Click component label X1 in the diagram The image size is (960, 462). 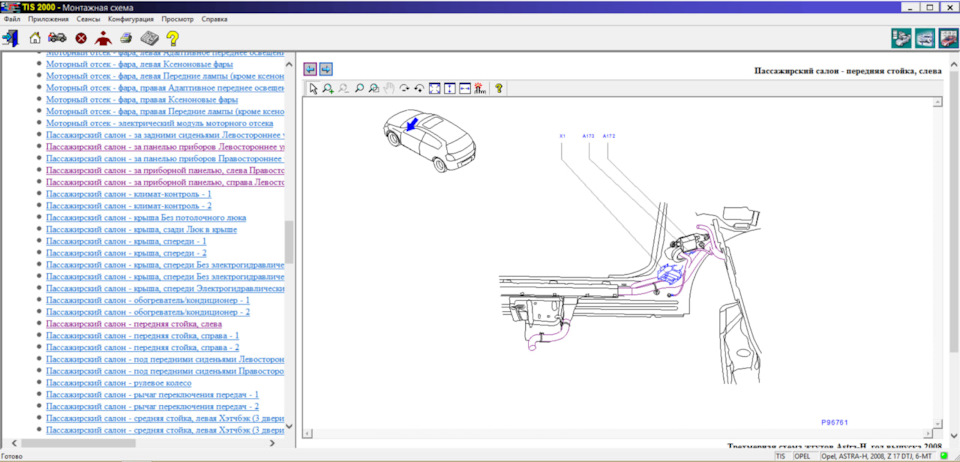pyautogui.click(x=562, y=136)
